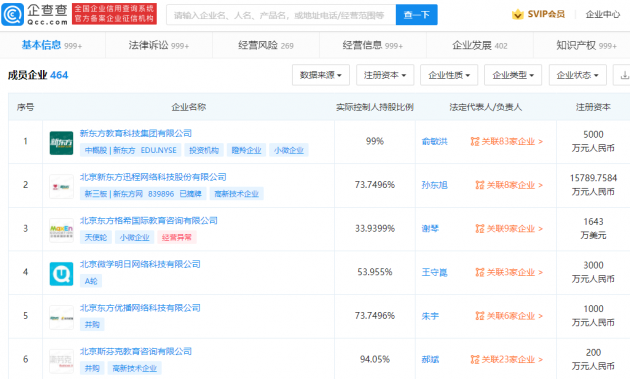The image size is (630, 379).
Task: Click the 小微企业 tag in row 3
Action: point(134,238)
